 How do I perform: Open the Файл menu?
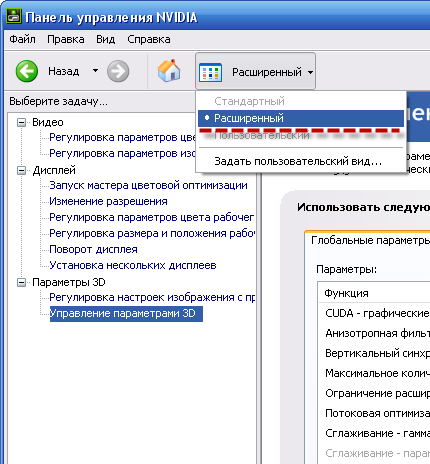point(22,39)
